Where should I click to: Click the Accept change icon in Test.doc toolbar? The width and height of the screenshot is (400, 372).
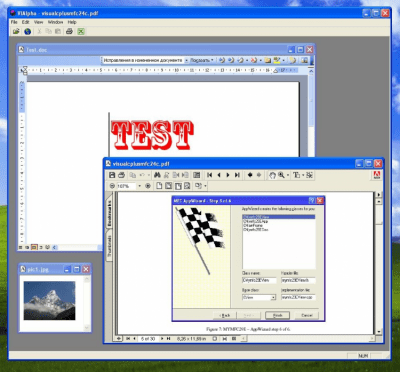[x=240, y=60]
